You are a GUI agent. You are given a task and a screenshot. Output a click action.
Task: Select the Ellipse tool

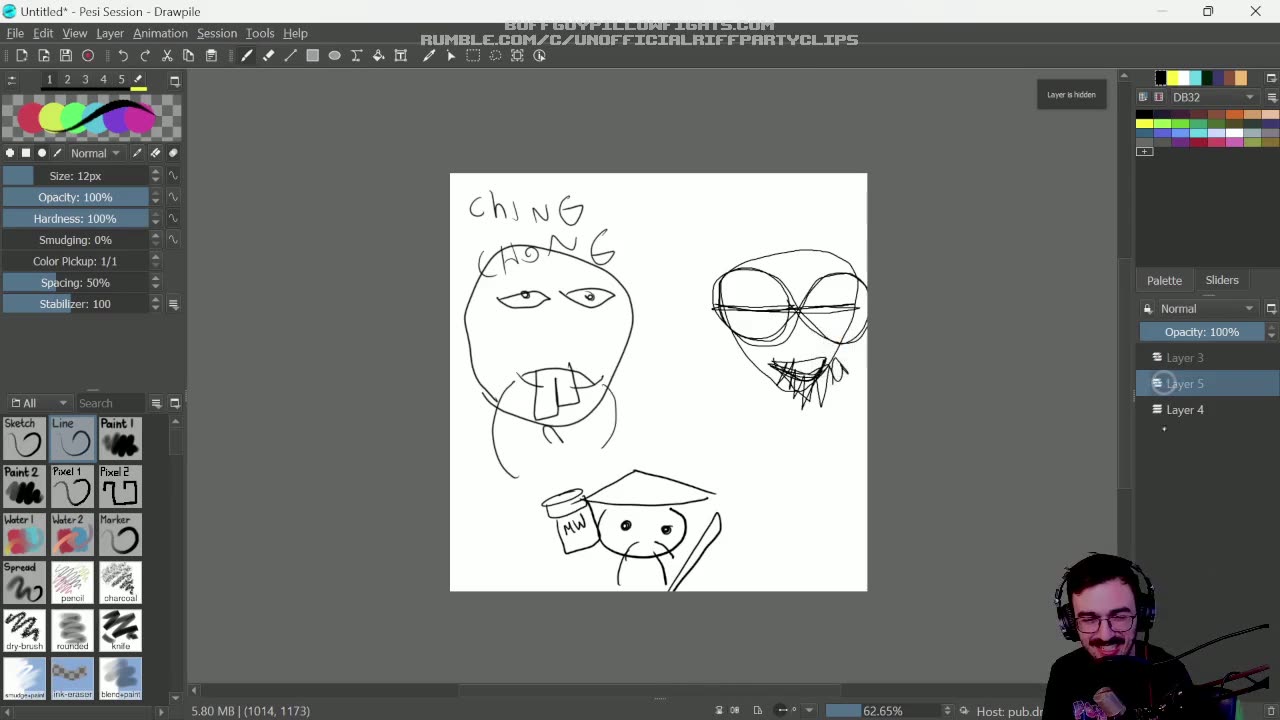coord(334,56)
